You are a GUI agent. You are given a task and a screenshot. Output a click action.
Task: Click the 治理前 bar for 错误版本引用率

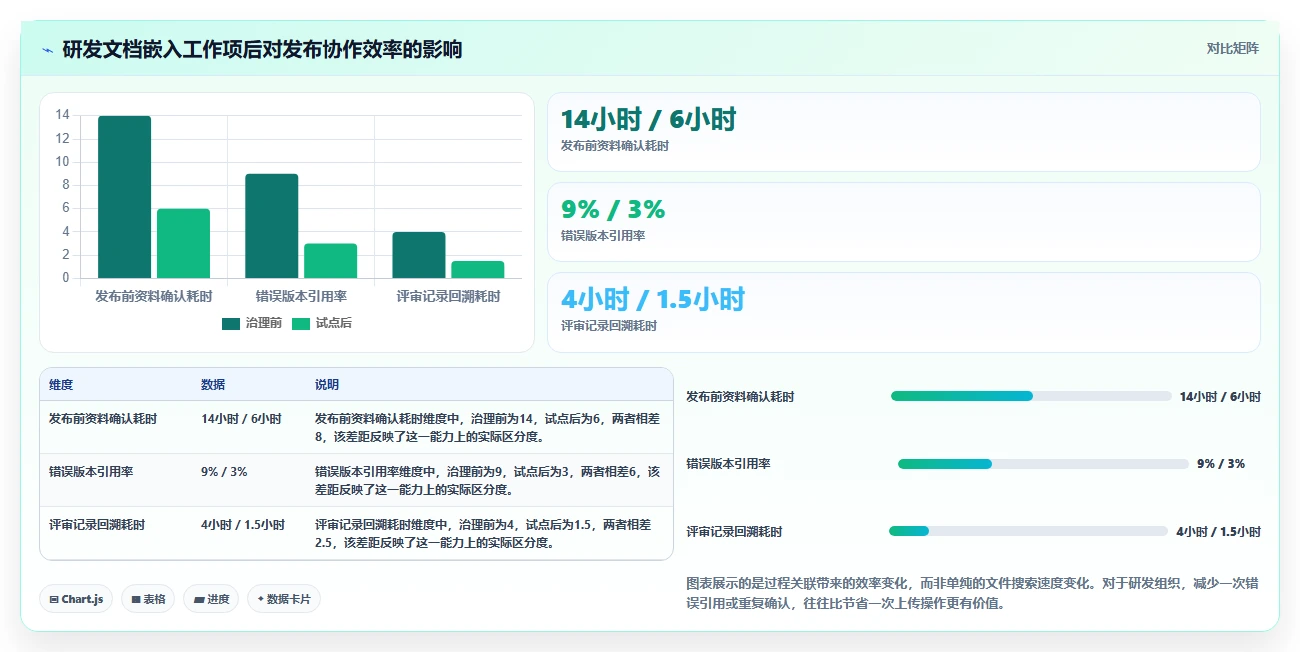click(272, 226)
